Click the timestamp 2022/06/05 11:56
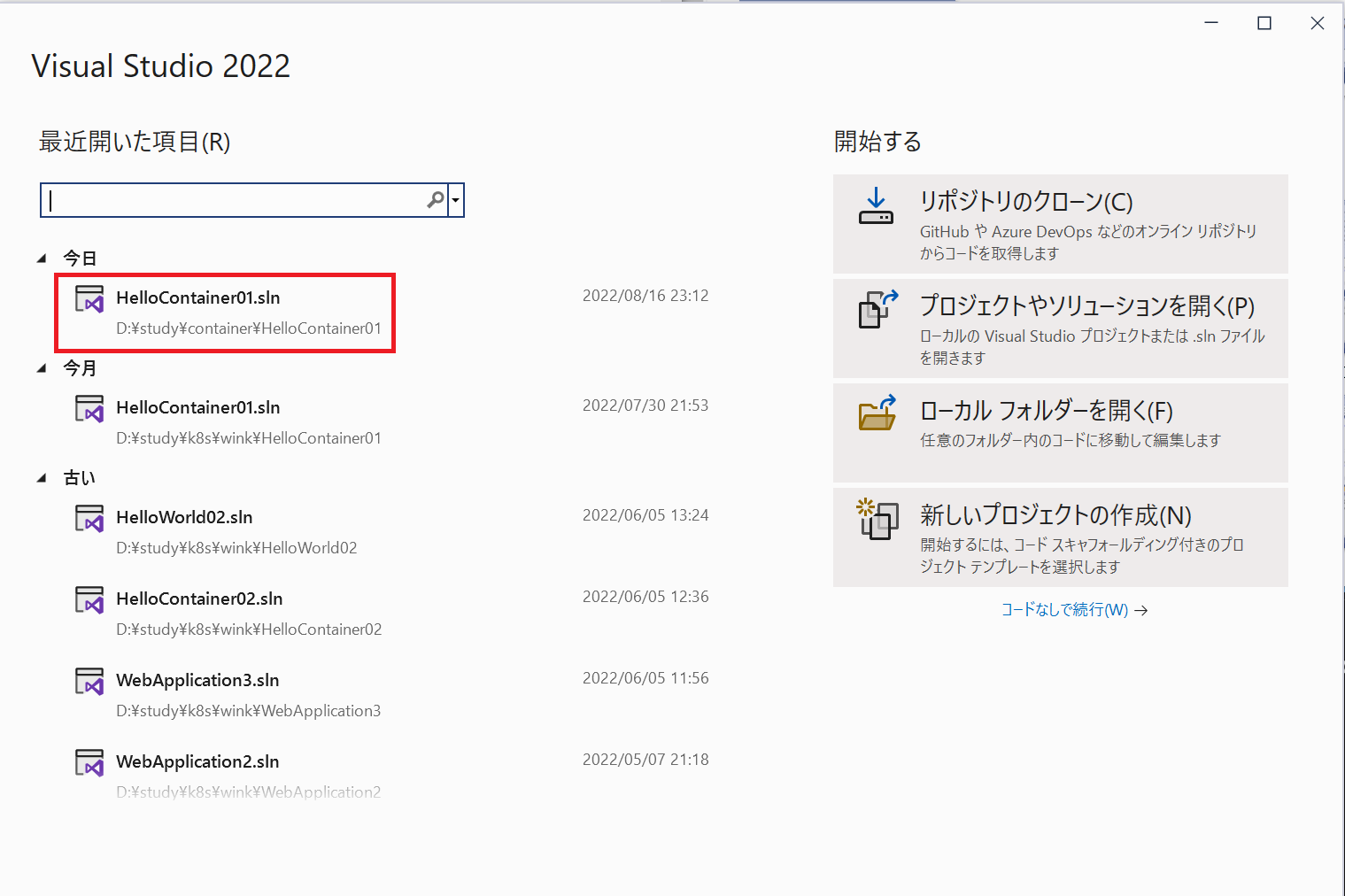Screen dimensions: 1345x896 click(x=645, y=678)
